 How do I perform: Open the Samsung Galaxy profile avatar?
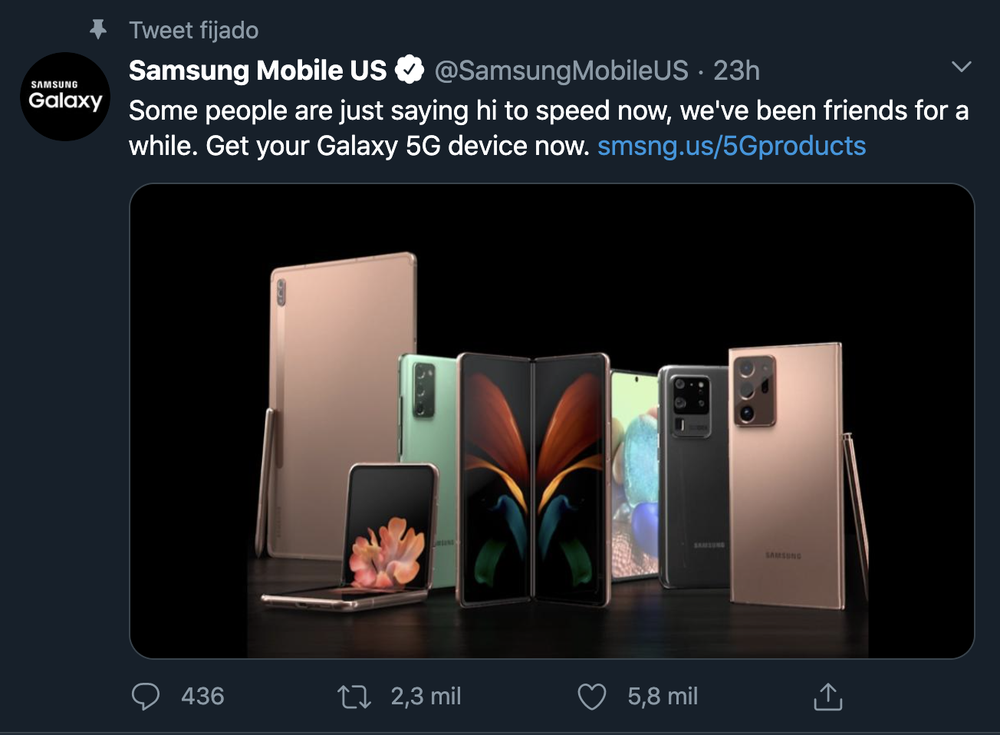click(65, 96)
